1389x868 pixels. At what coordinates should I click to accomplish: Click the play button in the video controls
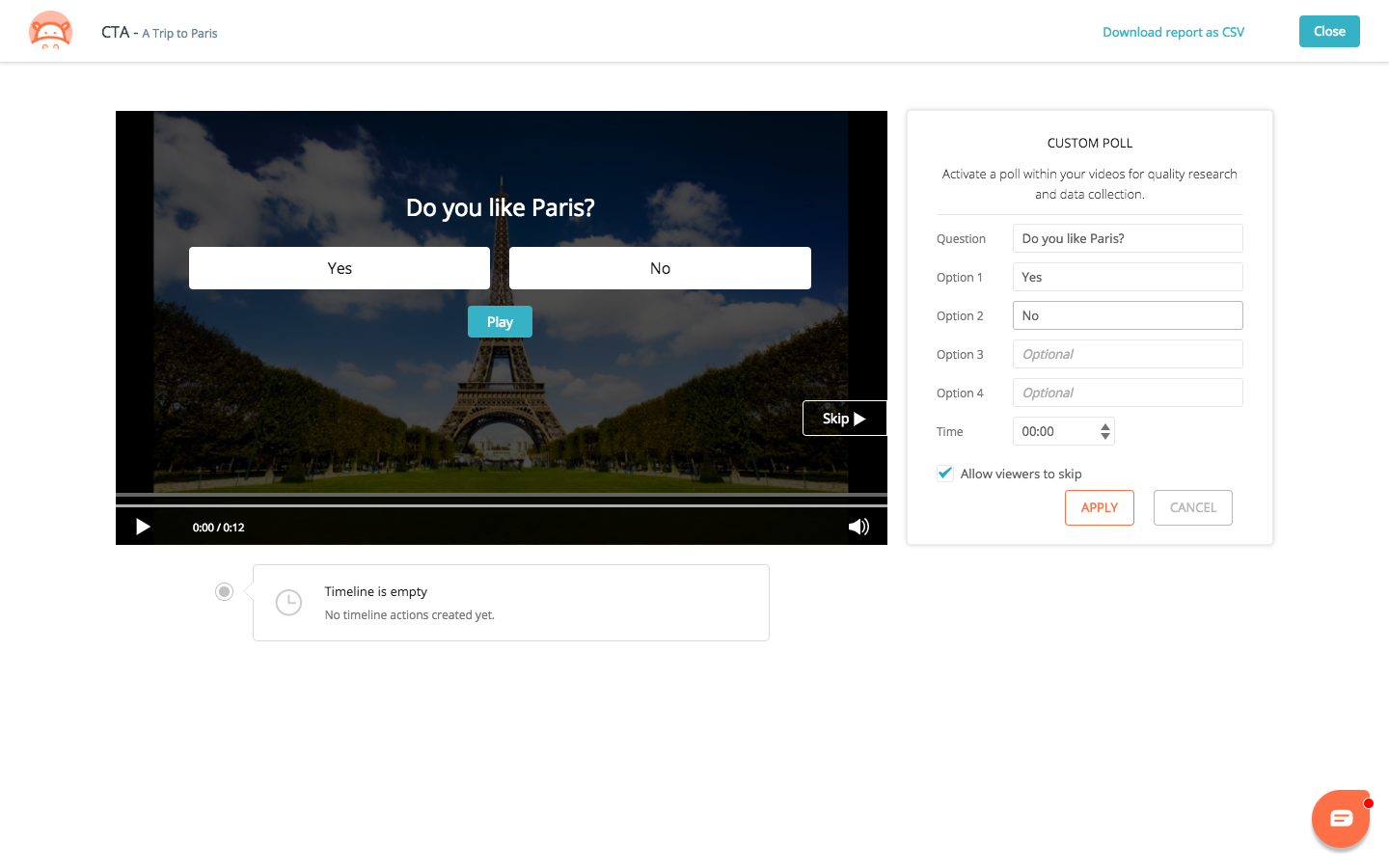pyautogui.click(x=143, y=527)
